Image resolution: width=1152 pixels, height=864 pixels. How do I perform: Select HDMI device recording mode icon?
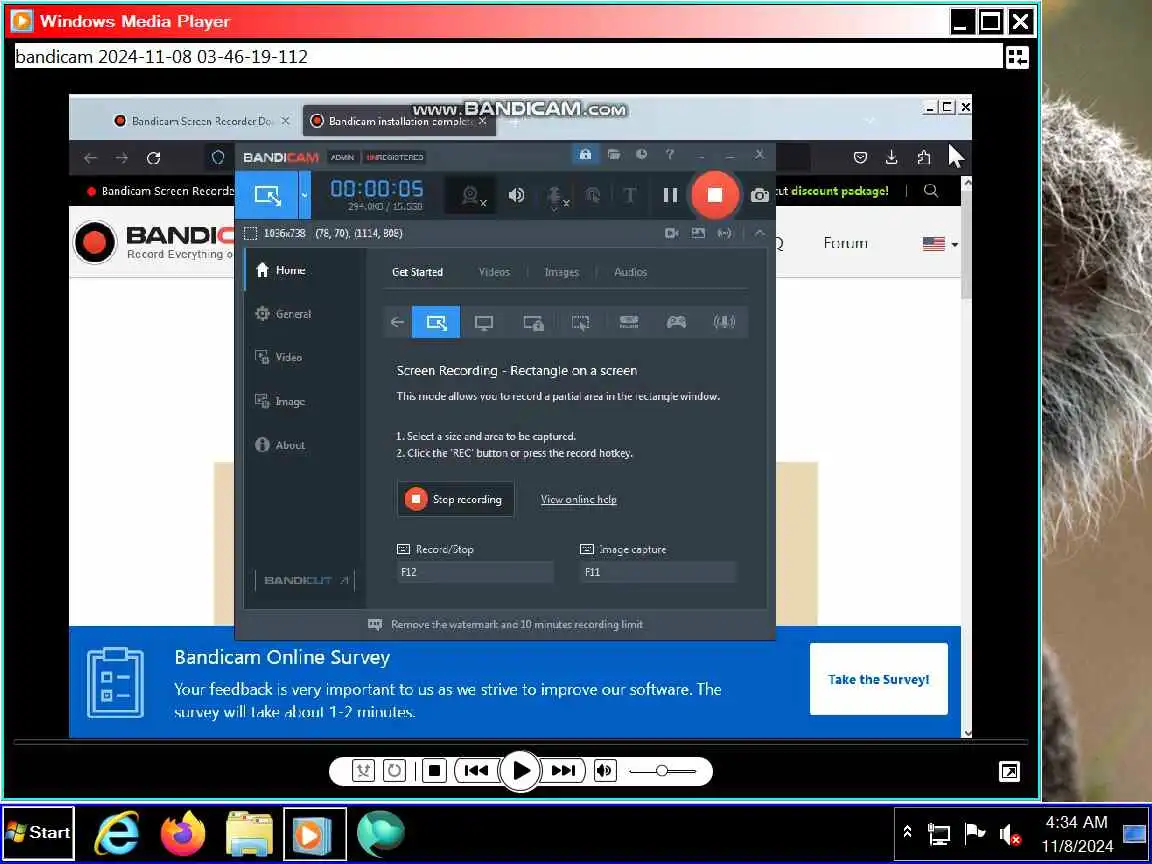click(x=628, y=323)
